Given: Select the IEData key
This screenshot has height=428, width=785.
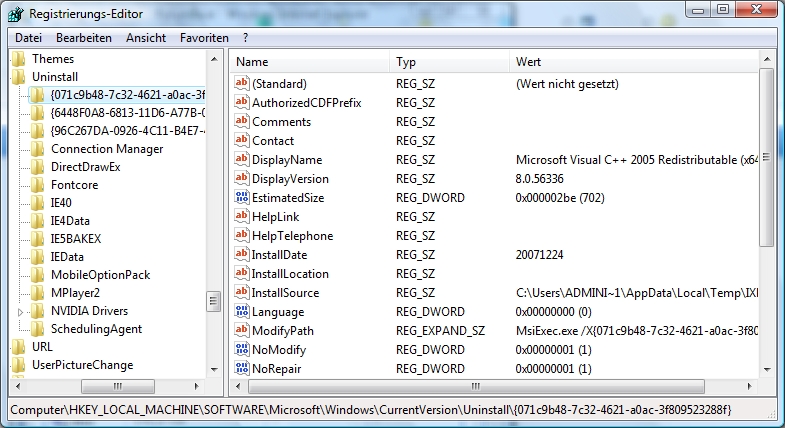Looking at the screenshot, I should coord(67,257).
